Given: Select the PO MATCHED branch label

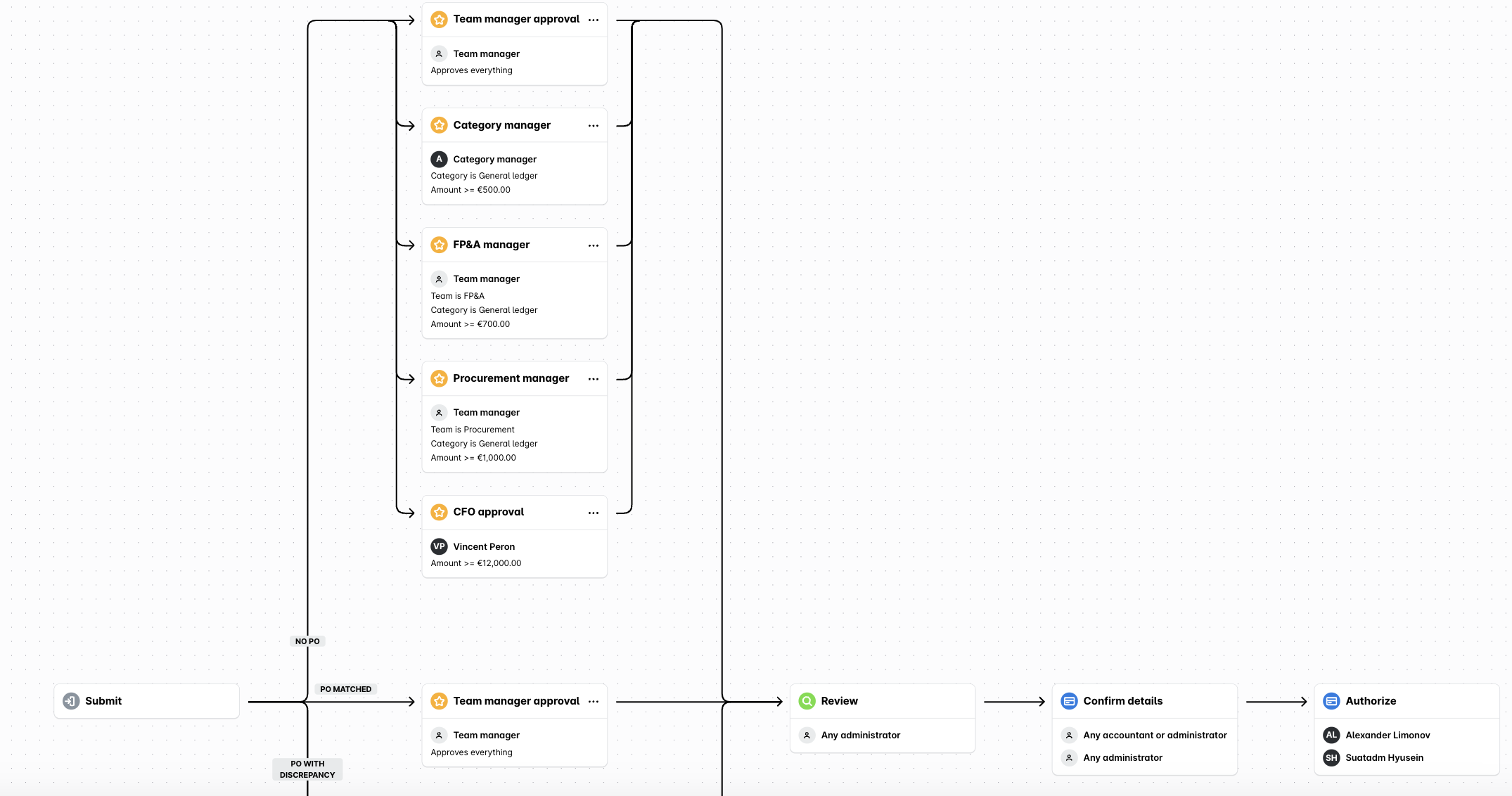Looking at the screenshot, I should click(346, 689).
